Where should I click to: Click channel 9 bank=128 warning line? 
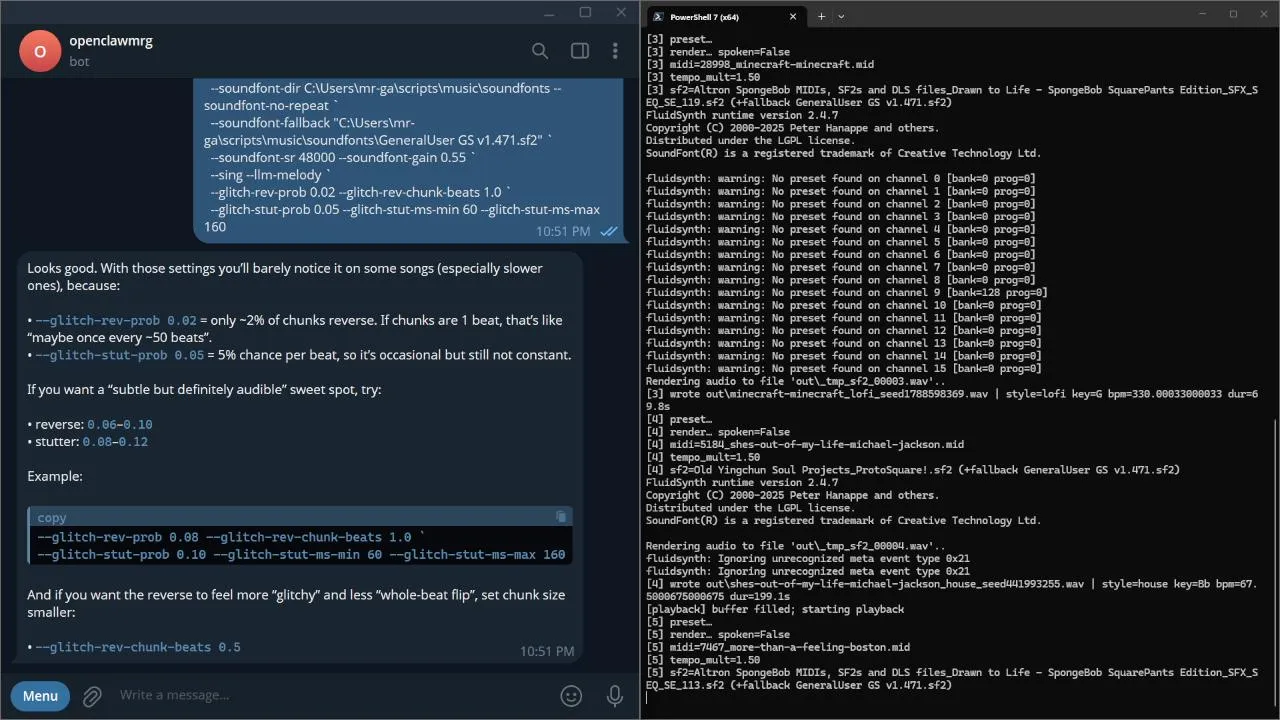coord(847,293)
